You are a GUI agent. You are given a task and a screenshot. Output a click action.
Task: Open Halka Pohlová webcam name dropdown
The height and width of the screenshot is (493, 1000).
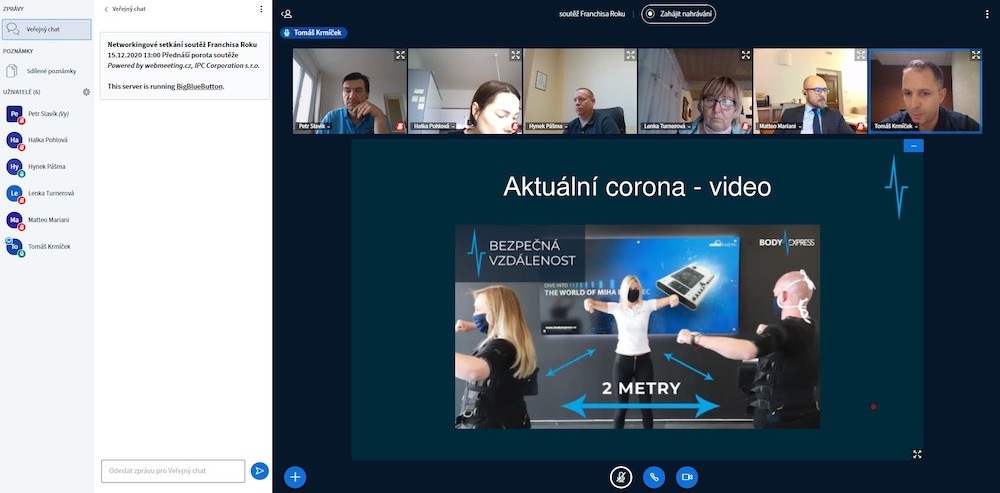click(x=434, y=126)
